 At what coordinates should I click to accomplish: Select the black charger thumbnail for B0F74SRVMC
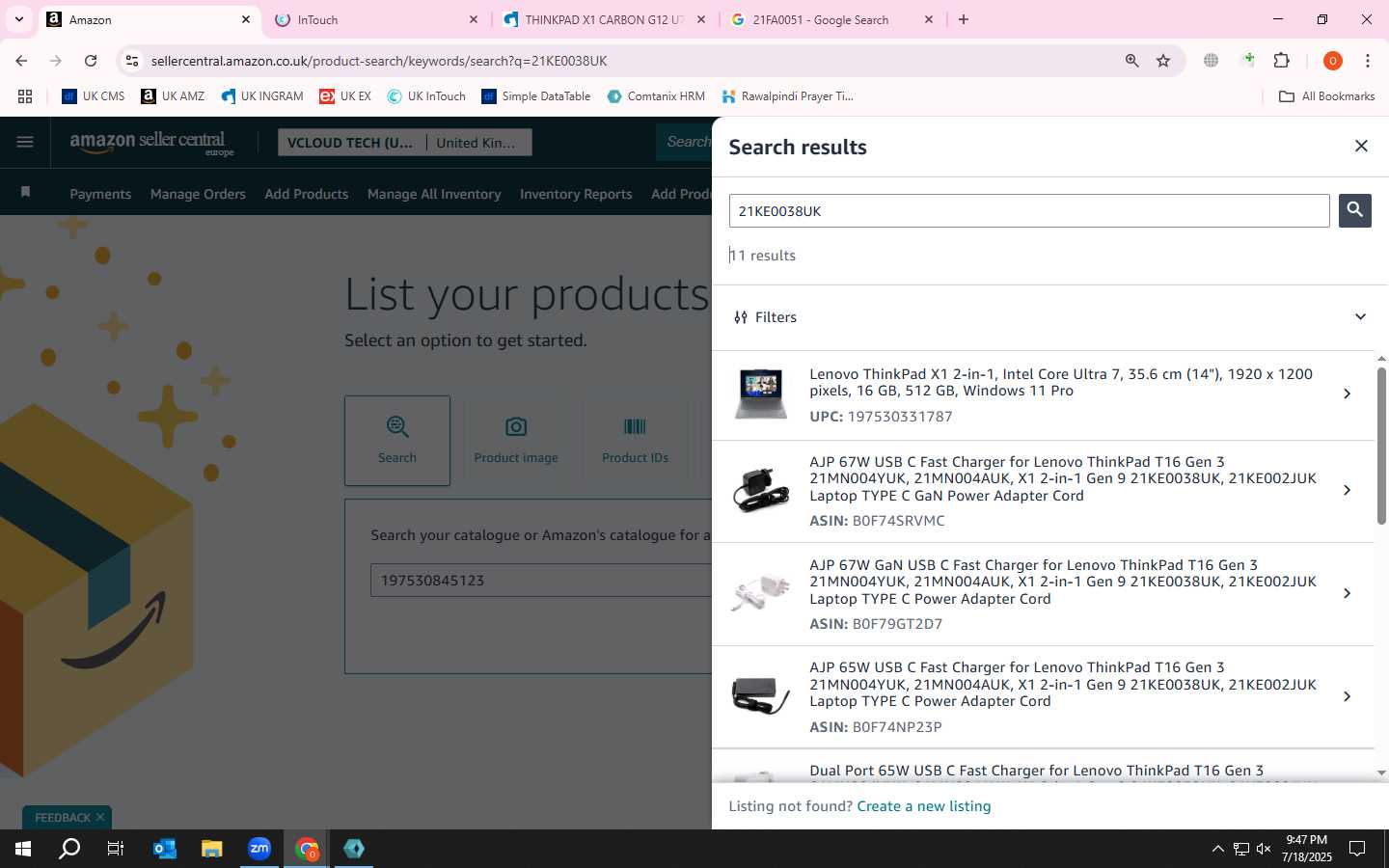click(x=760, y=490)
